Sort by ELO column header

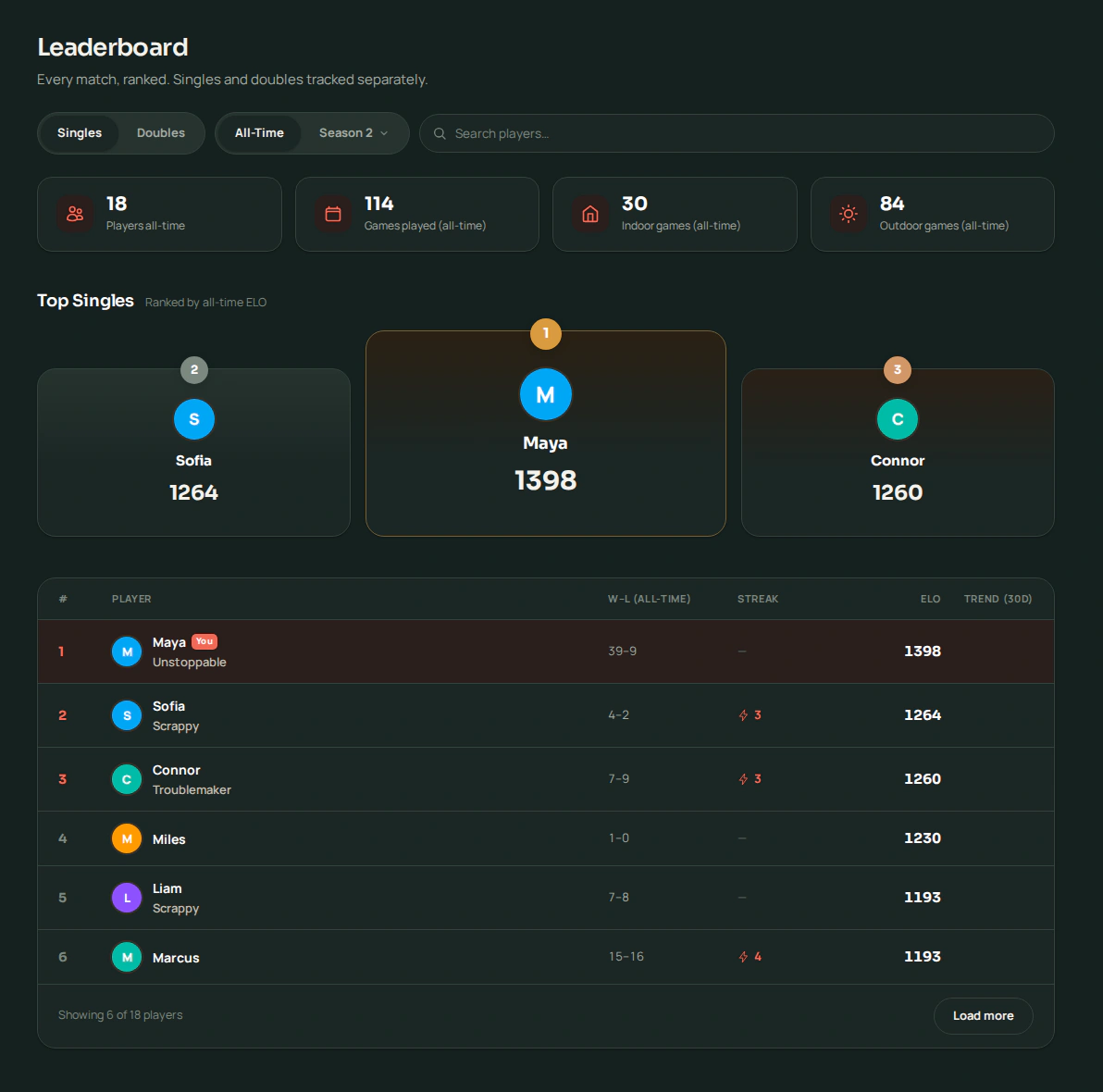coord(930,599)
